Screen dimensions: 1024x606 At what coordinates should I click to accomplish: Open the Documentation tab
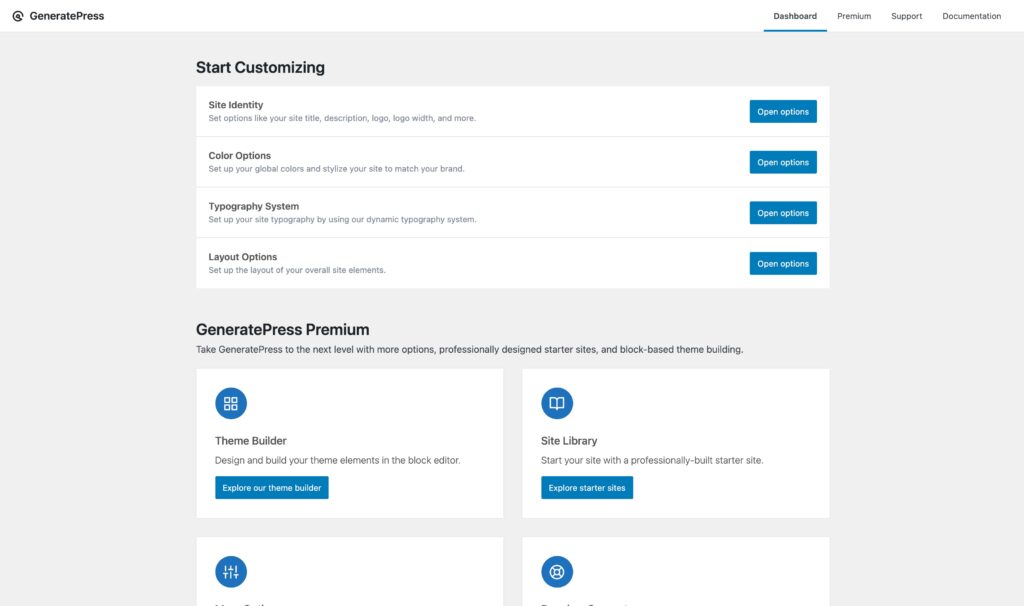[971, 16]
